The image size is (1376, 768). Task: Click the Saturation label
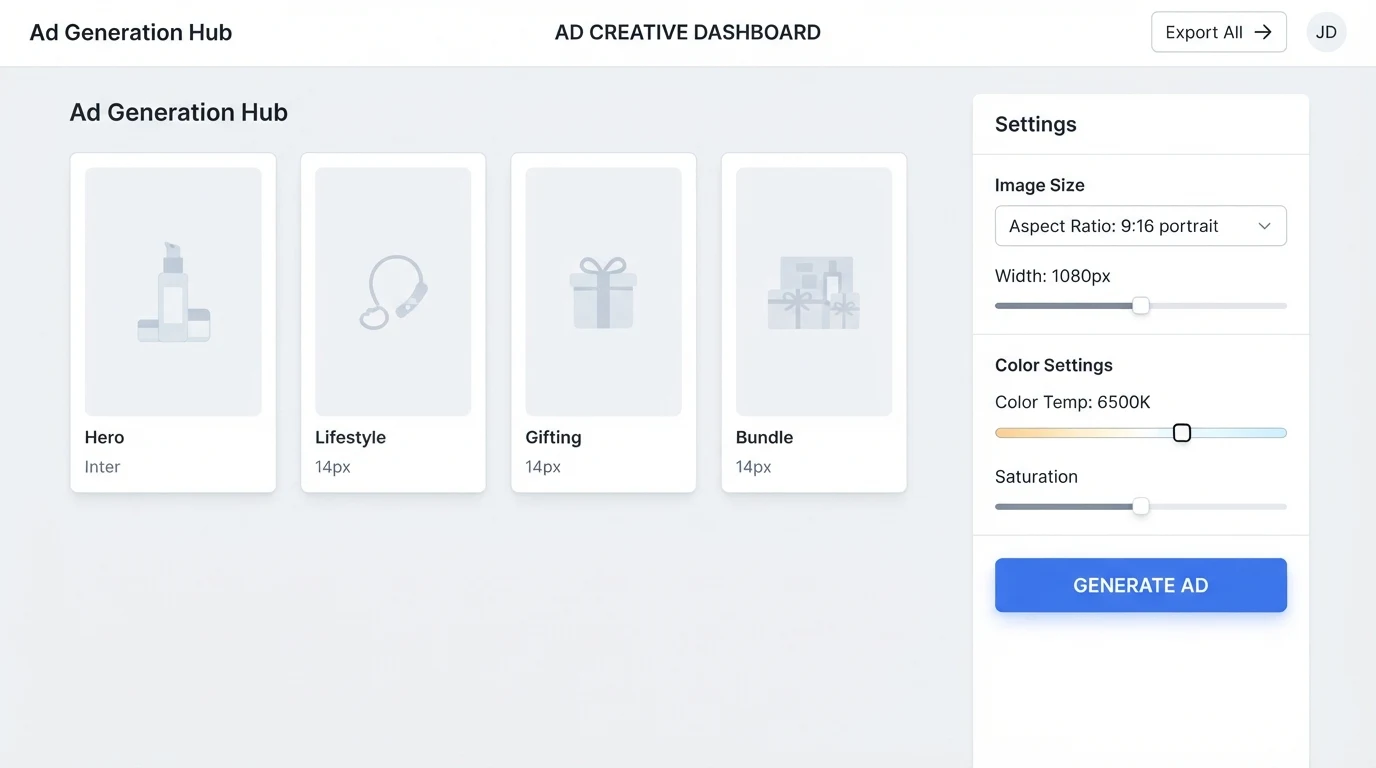pos(1036,477)
